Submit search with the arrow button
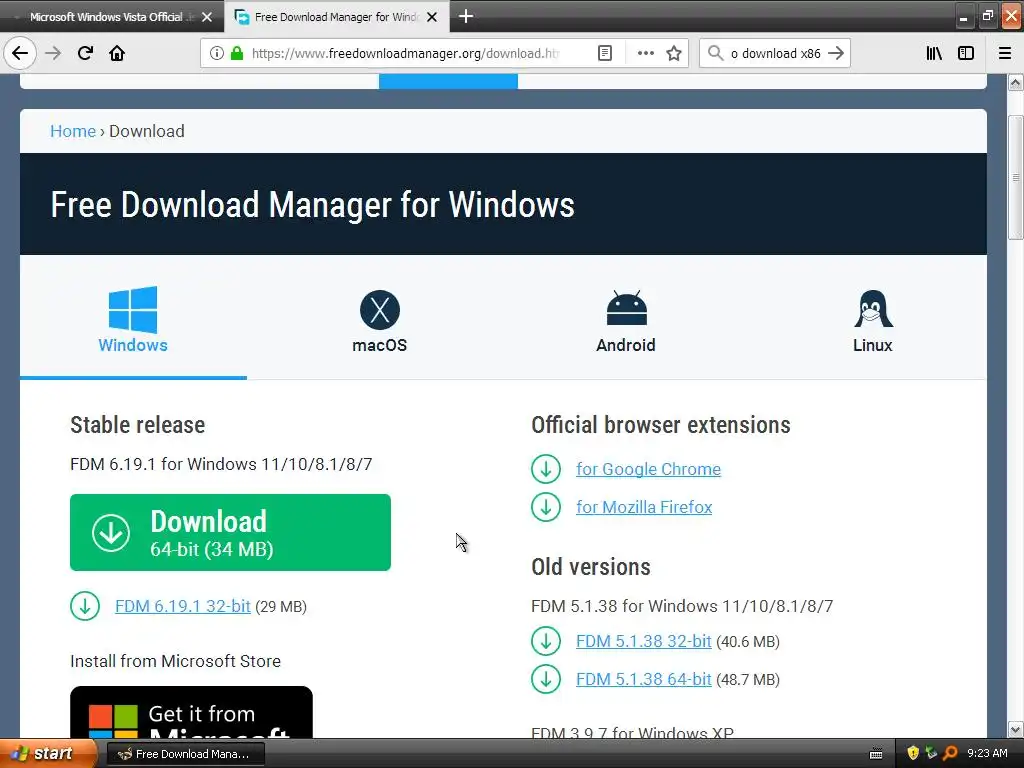The image size is (1024, 768). pyautogui.click(x=836, y=54)
